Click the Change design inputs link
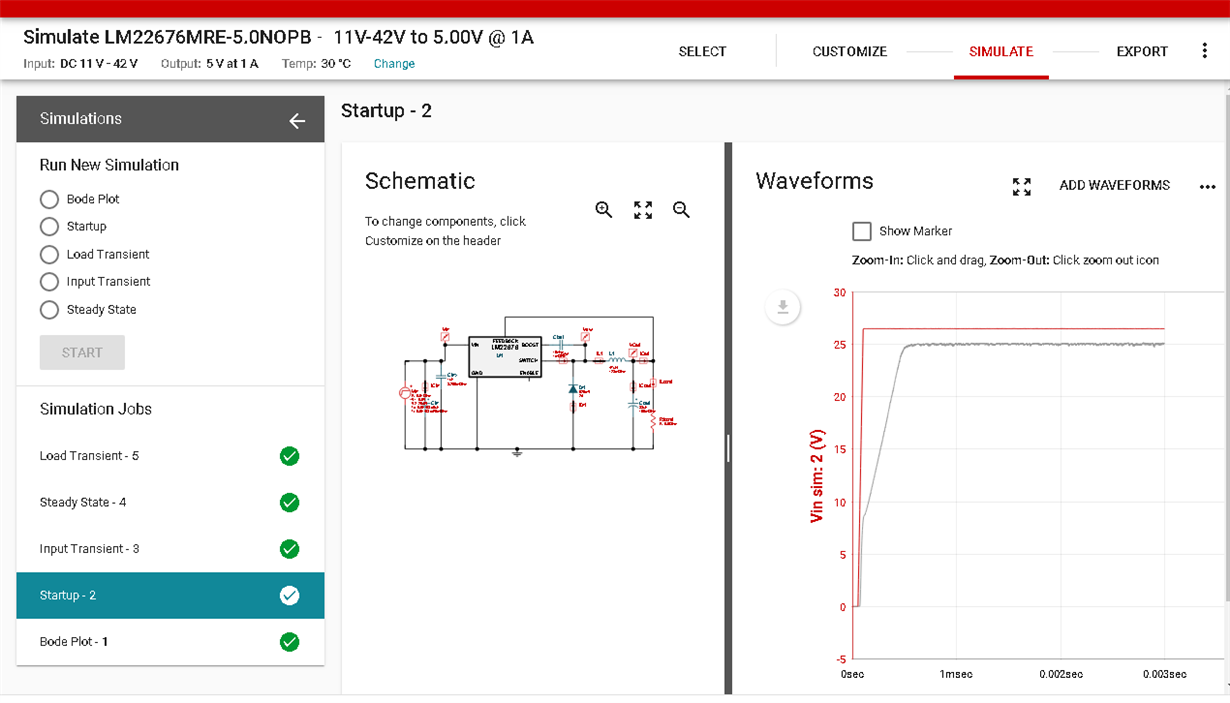This screenshot has height=703, width=1230. pyautogui.click(x=394, y=64)
